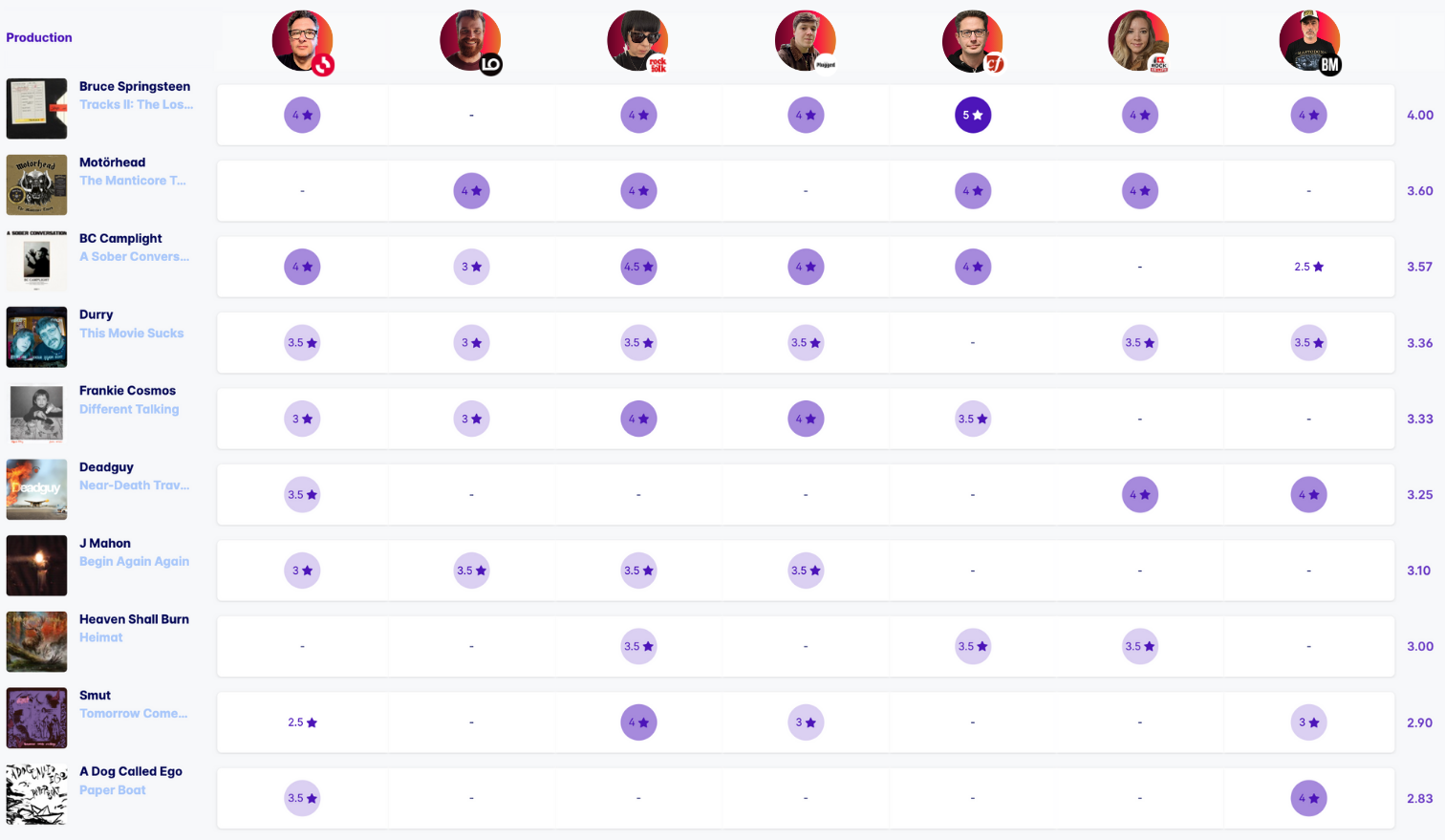The height and width of the screenshot is (840, 1445).
Task: Open the A Dog Called Ego cover art
Action: (37, 794)
